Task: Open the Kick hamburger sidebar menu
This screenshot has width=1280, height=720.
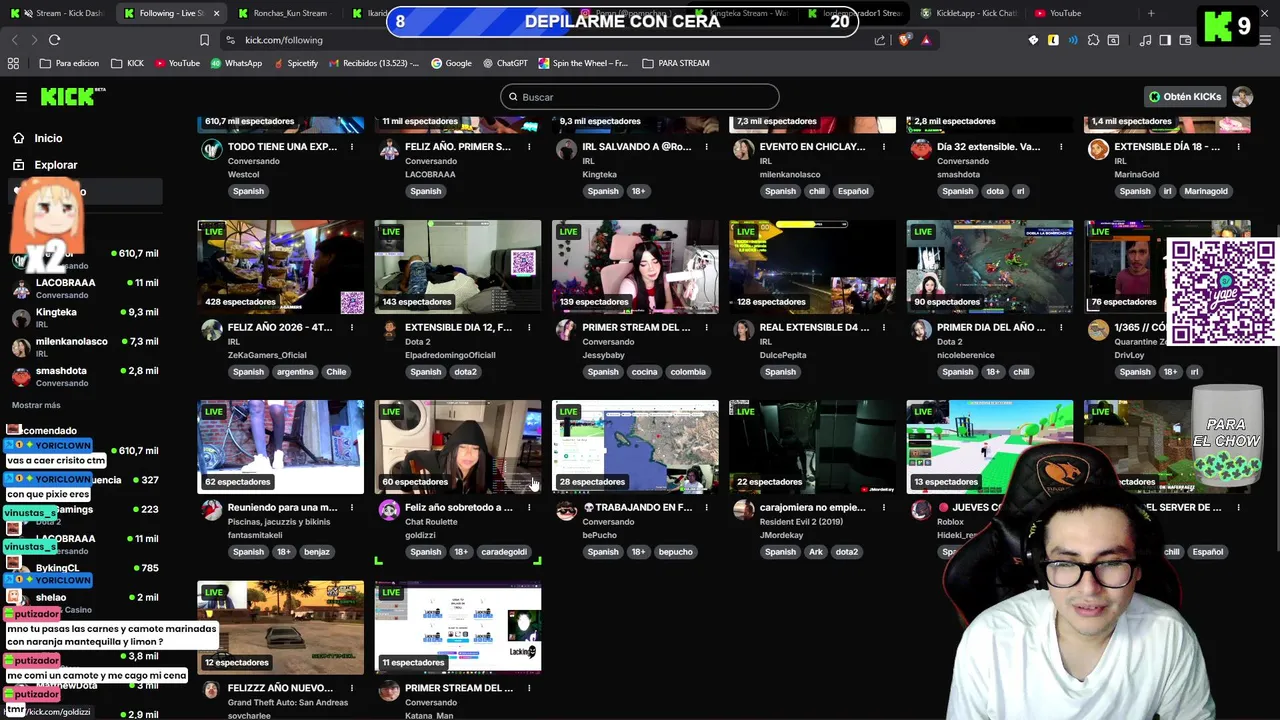Action: tap(21, 97)
